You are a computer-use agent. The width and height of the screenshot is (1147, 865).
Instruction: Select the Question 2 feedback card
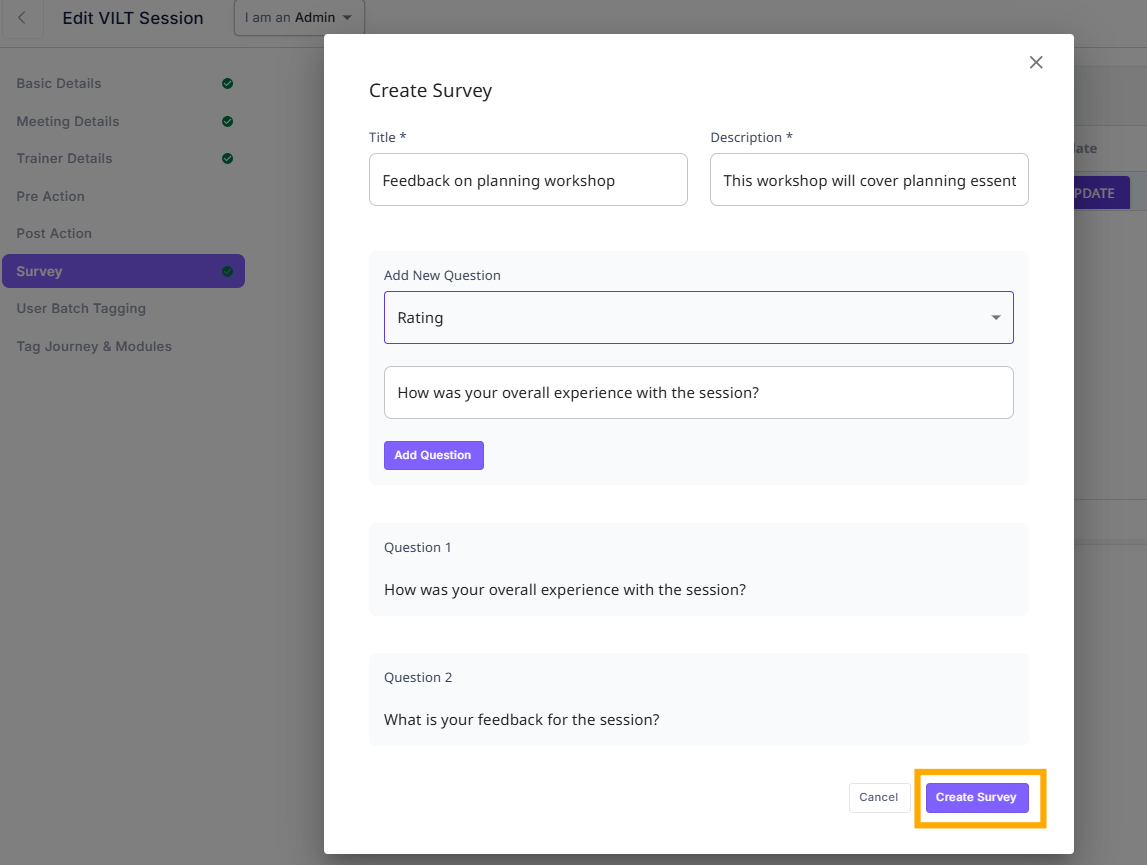[698, 699]
